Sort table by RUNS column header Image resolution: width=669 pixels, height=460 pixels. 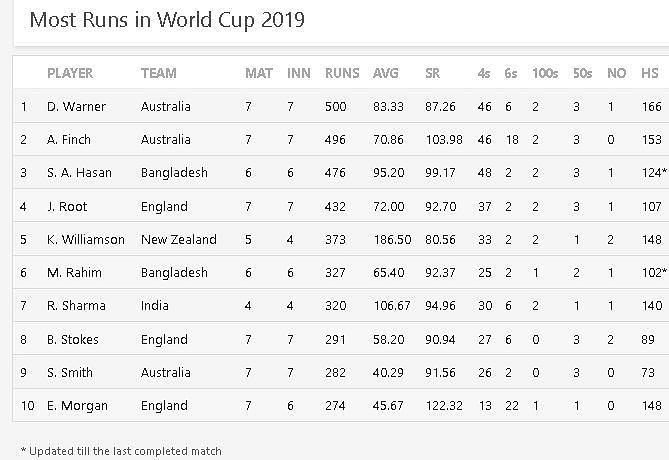click(x=342, y=73)
